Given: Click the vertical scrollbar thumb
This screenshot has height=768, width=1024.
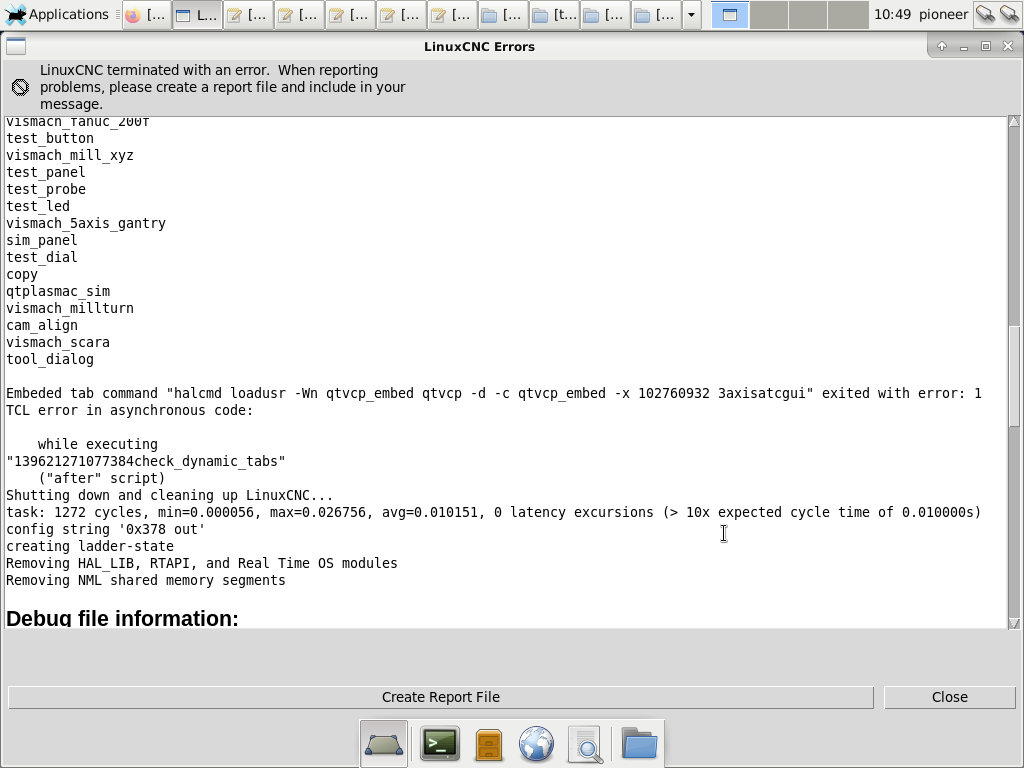Looking at the screenshot, I should click(x=1014, y=375).
